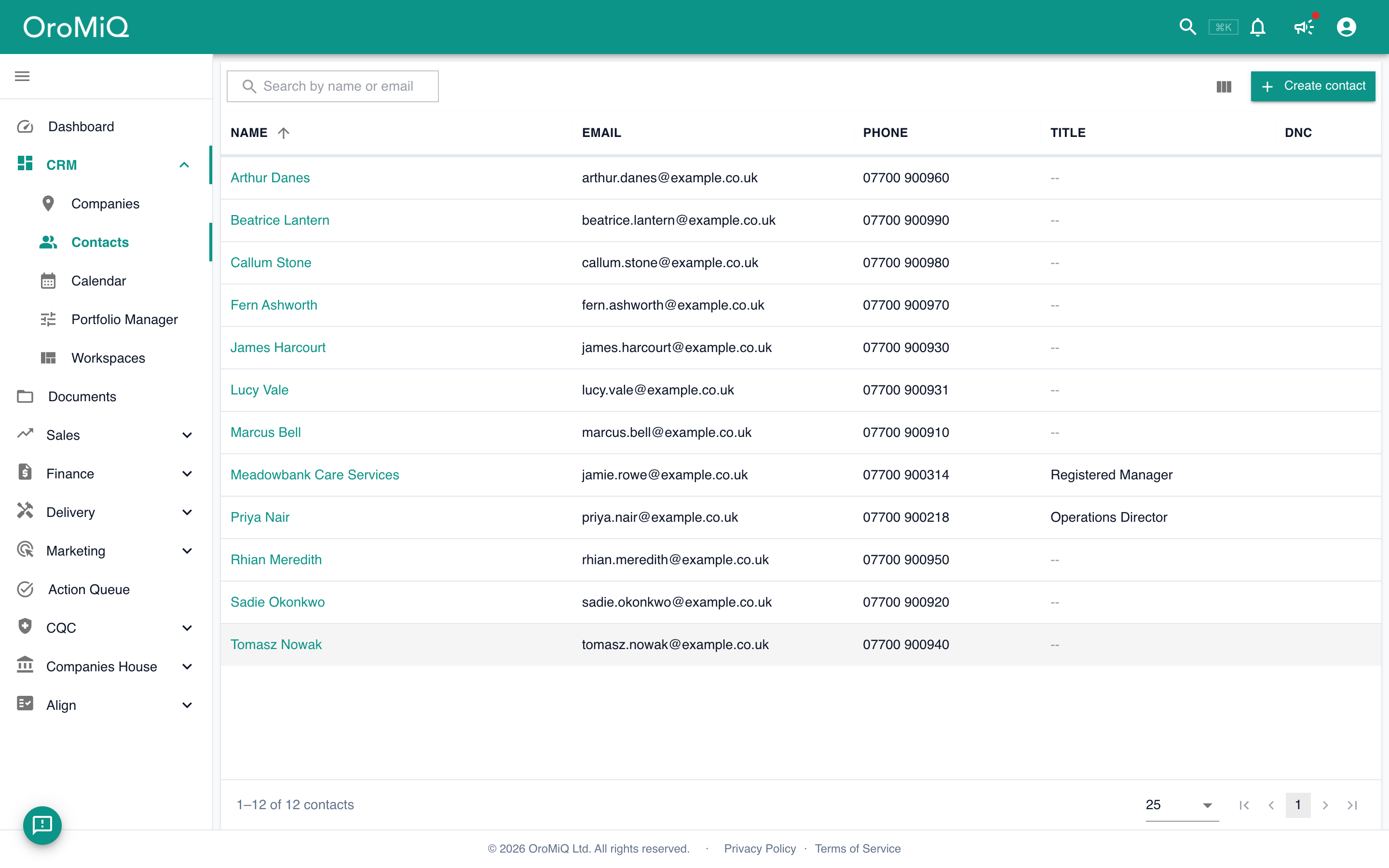Open Priya Nair contact

tap(260, 517)
